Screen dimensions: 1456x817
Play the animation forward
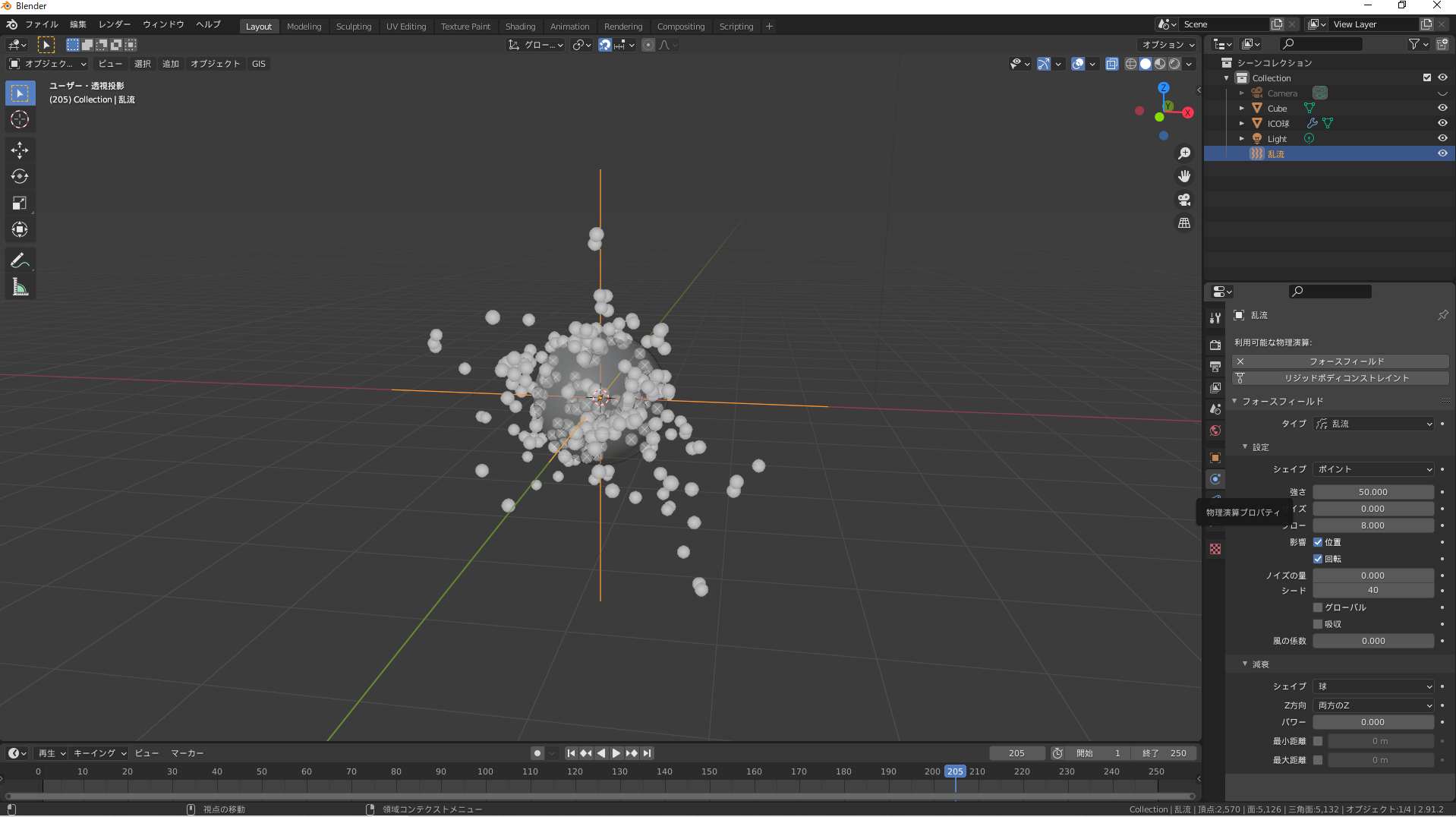click(616, 753)
